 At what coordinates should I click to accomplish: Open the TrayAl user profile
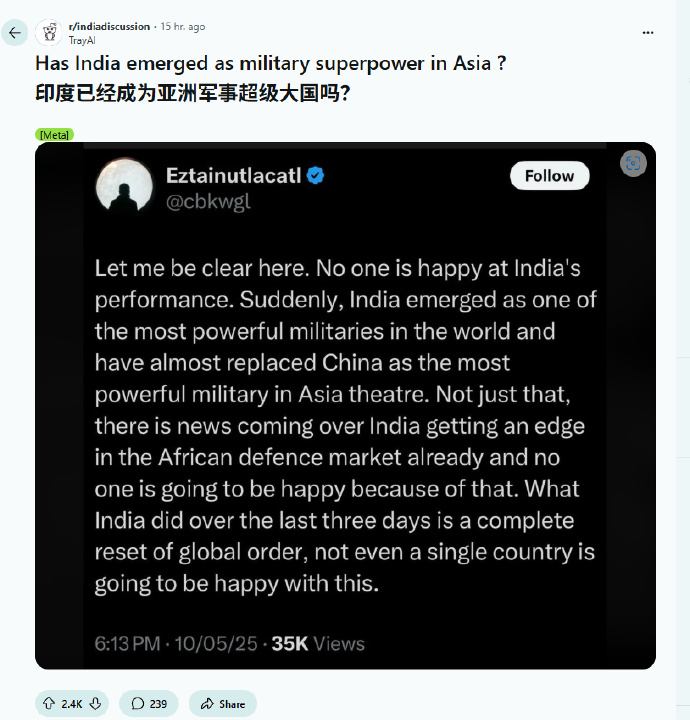[x=82, y=39]
